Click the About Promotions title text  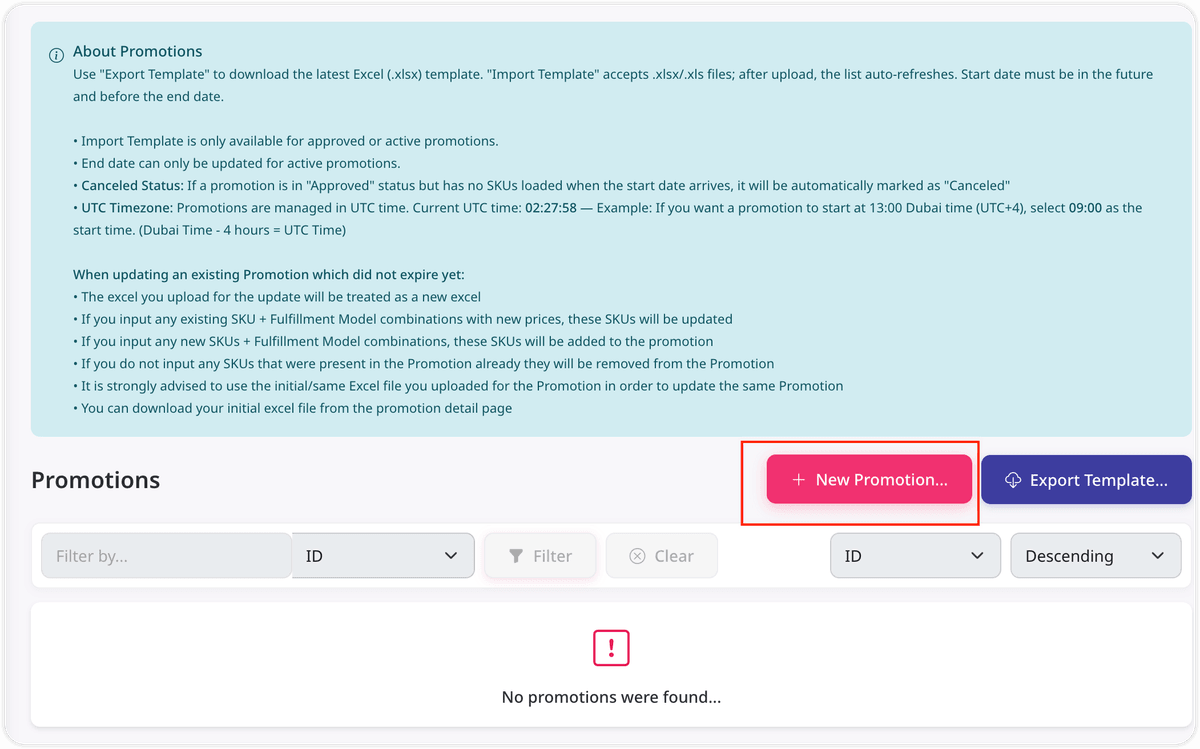pos(138,51)
